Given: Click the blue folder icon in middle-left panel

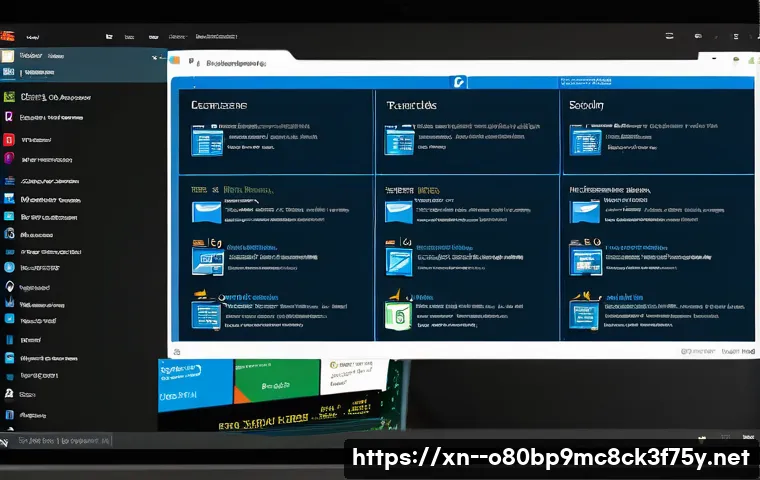Looking at the screenshot, I should 204,212.
